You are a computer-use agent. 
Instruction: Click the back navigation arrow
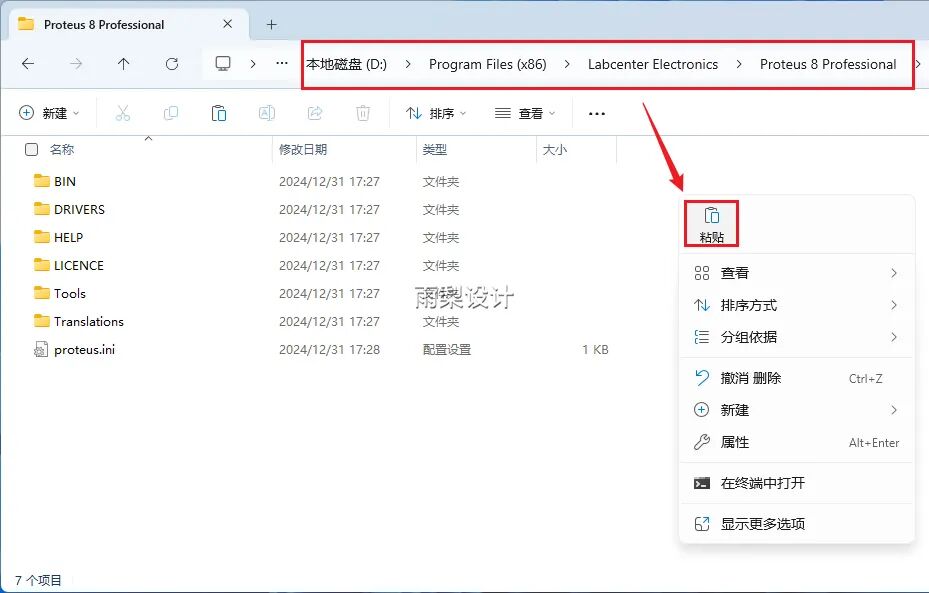coord(29,64)
